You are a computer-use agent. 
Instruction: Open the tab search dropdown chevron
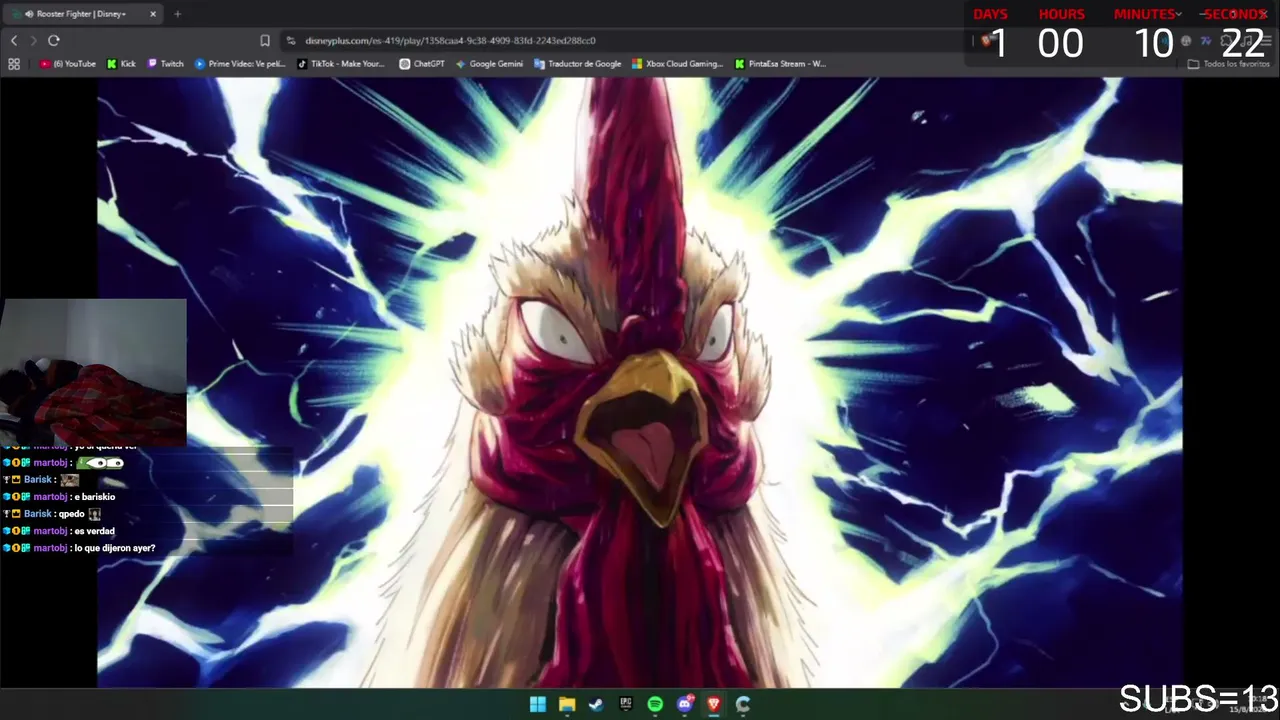[1179, 14]
